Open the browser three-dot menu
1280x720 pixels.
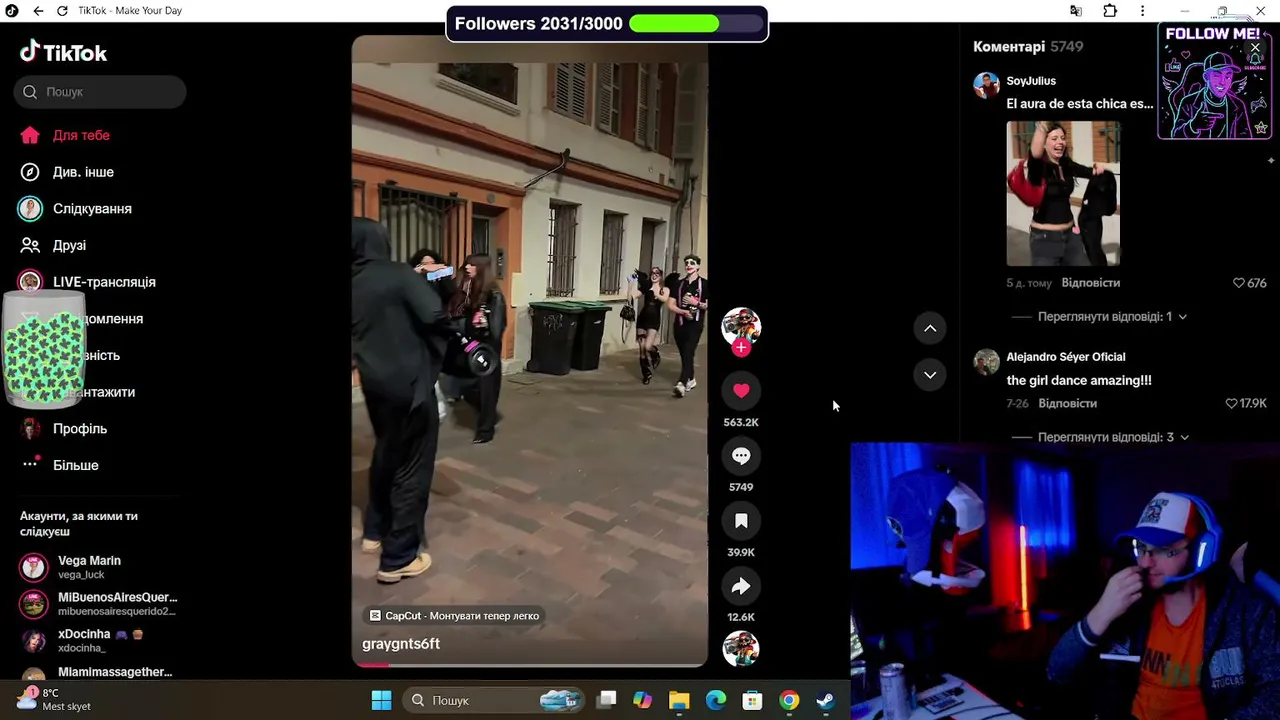tap(1142, 11)
